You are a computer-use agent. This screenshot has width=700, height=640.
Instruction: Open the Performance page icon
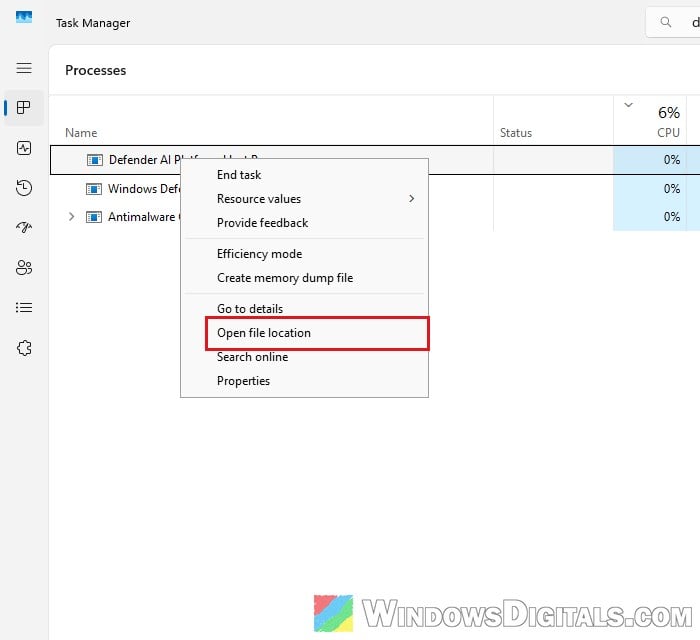pos(24,148)
